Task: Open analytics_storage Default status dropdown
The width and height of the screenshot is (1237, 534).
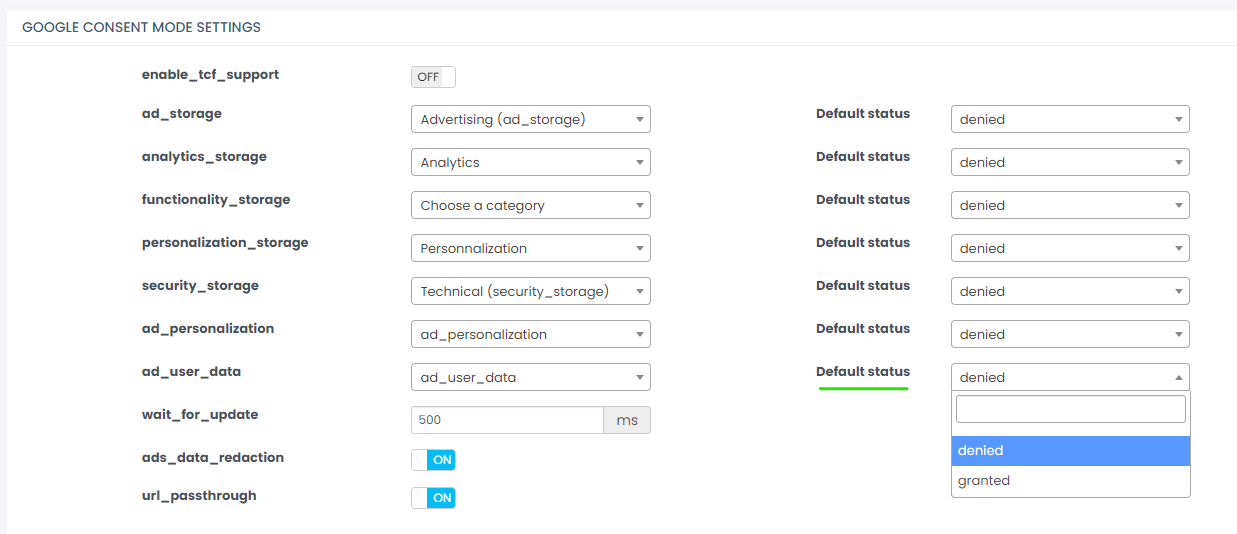Action: click(x=1070, y=162)
